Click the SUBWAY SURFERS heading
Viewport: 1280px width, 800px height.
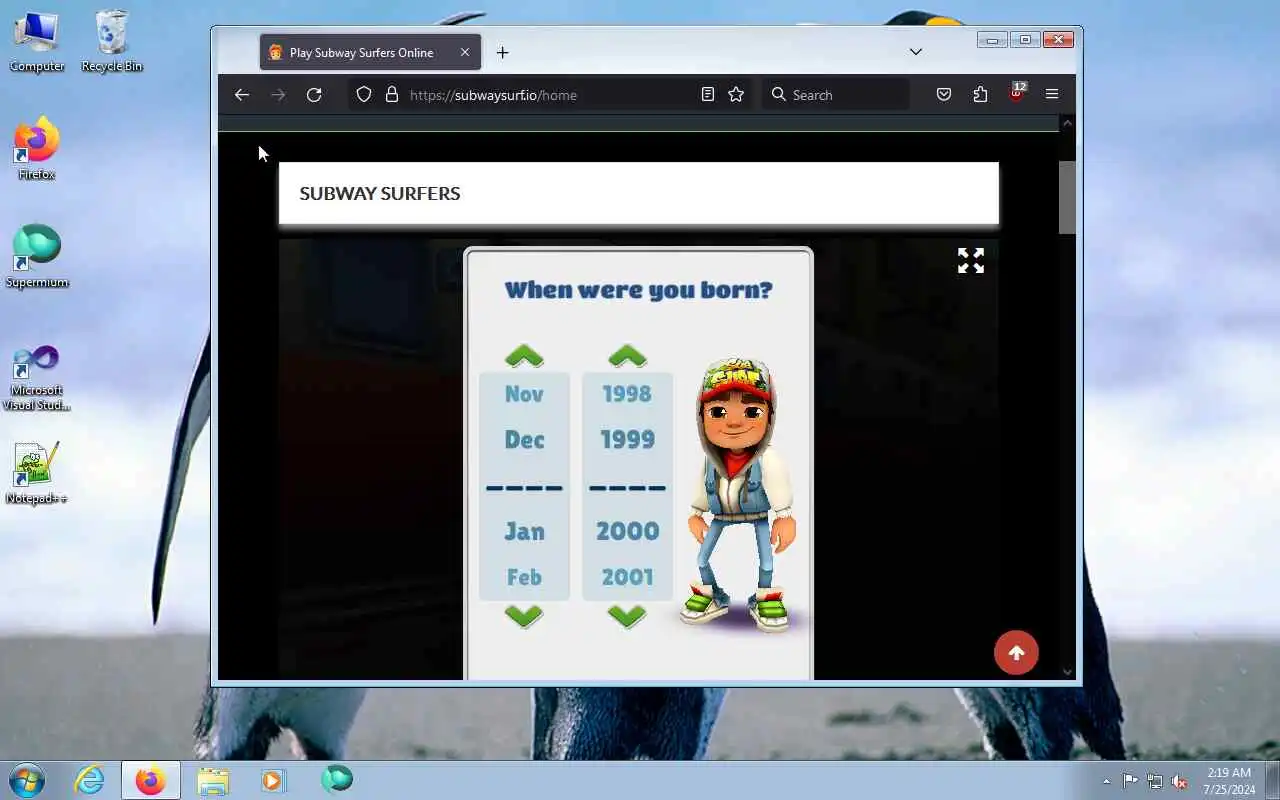coord(380,193)
